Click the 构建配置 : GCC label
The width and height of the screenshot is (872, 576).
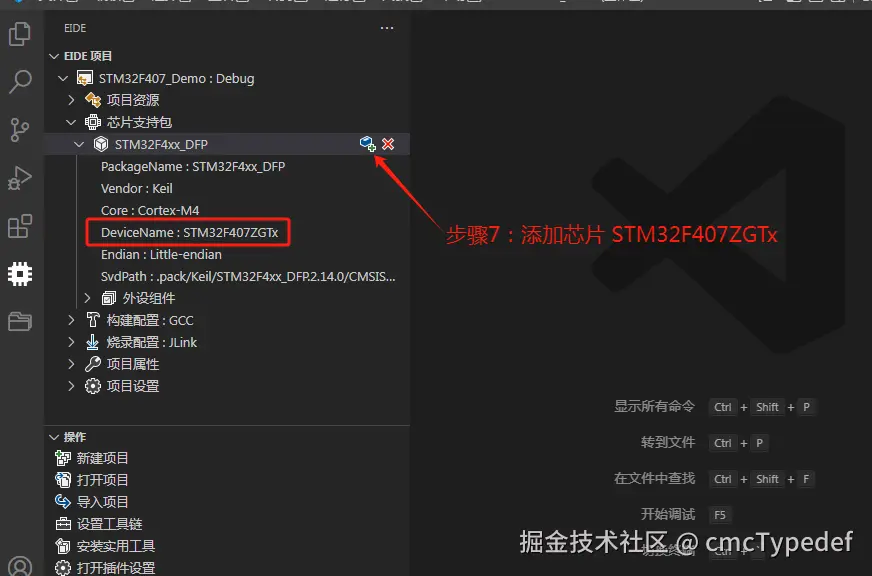150,320
